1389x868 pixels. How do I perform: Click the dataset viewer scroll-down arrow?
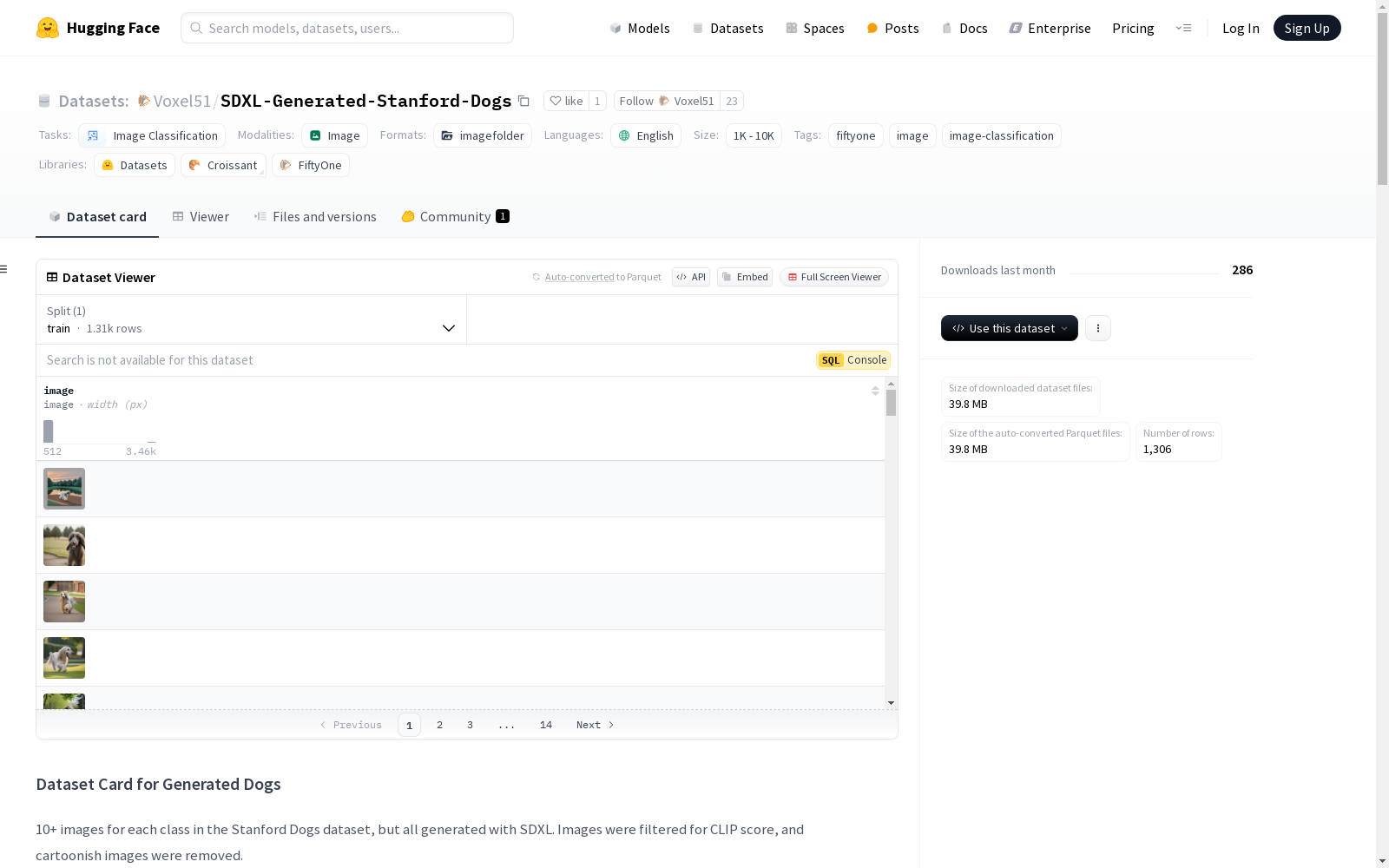click(x=891, y=703)
